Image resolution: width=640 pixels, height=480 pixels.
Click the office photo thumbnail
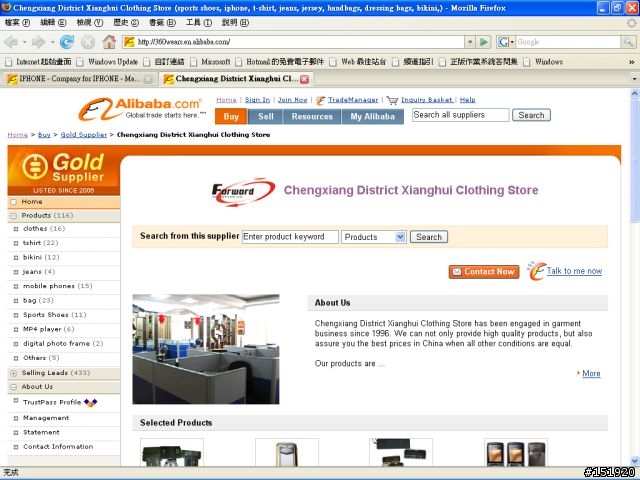[x=206, y=349]
